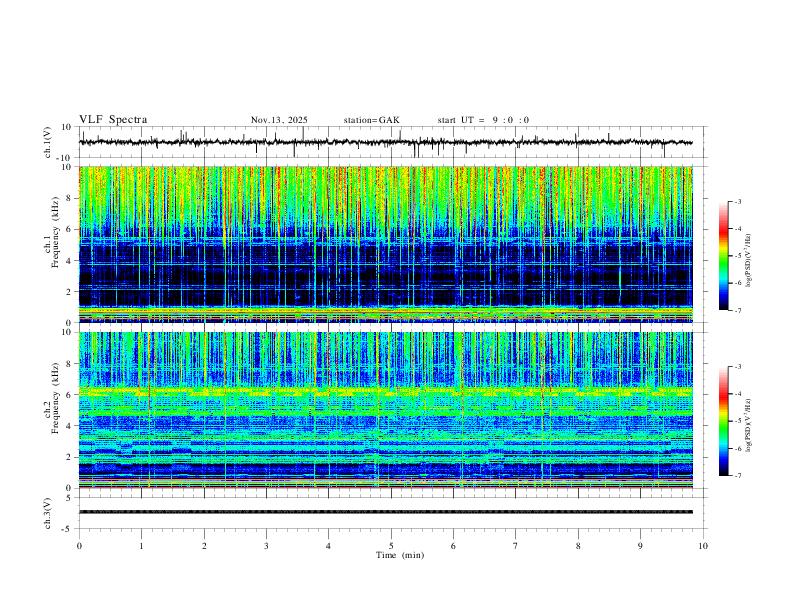Click time axis tick label "5"

(391, 546)
